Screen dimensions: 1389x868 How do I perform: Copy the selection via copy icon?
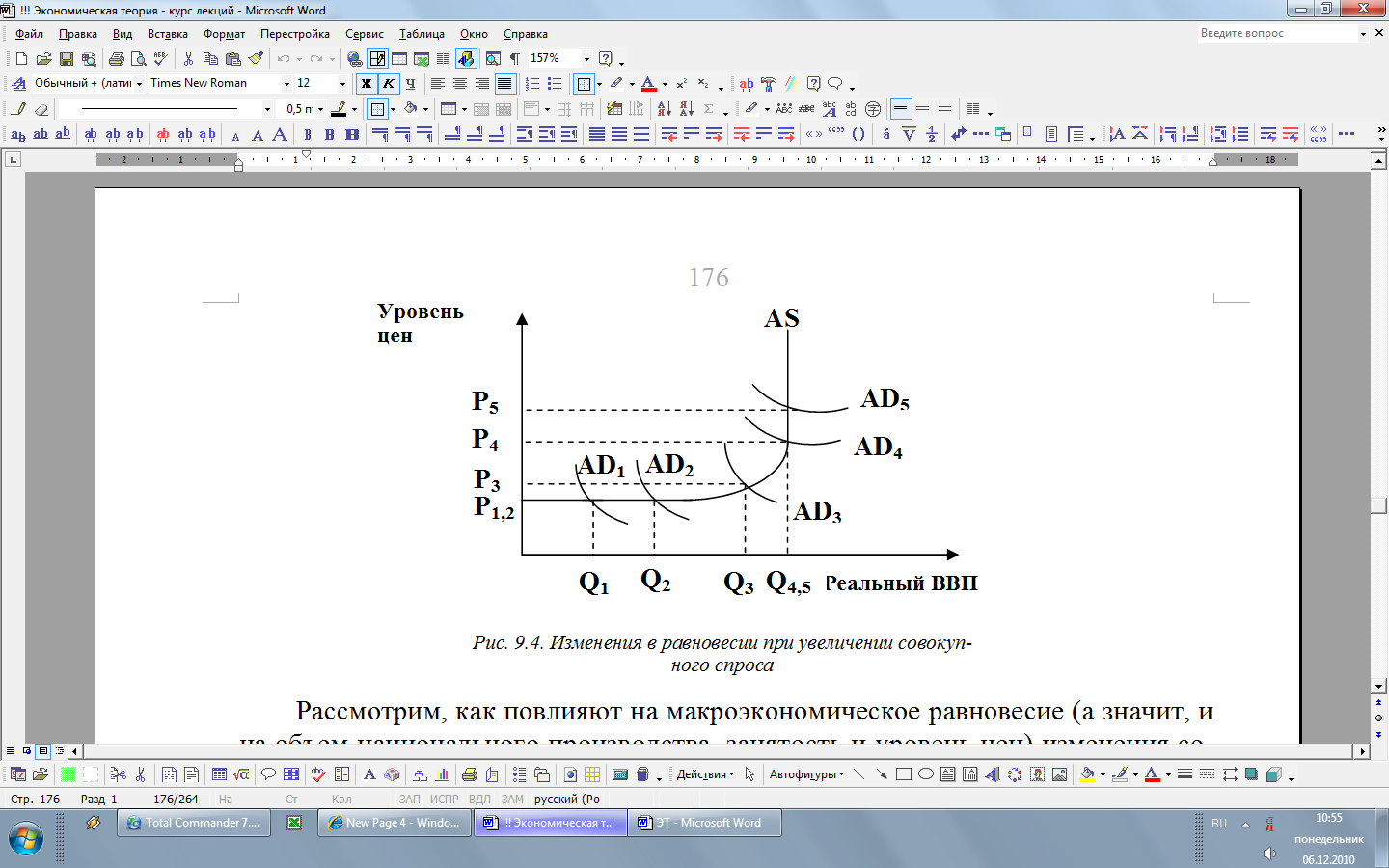pyautogui.click(x=210, y=59)
